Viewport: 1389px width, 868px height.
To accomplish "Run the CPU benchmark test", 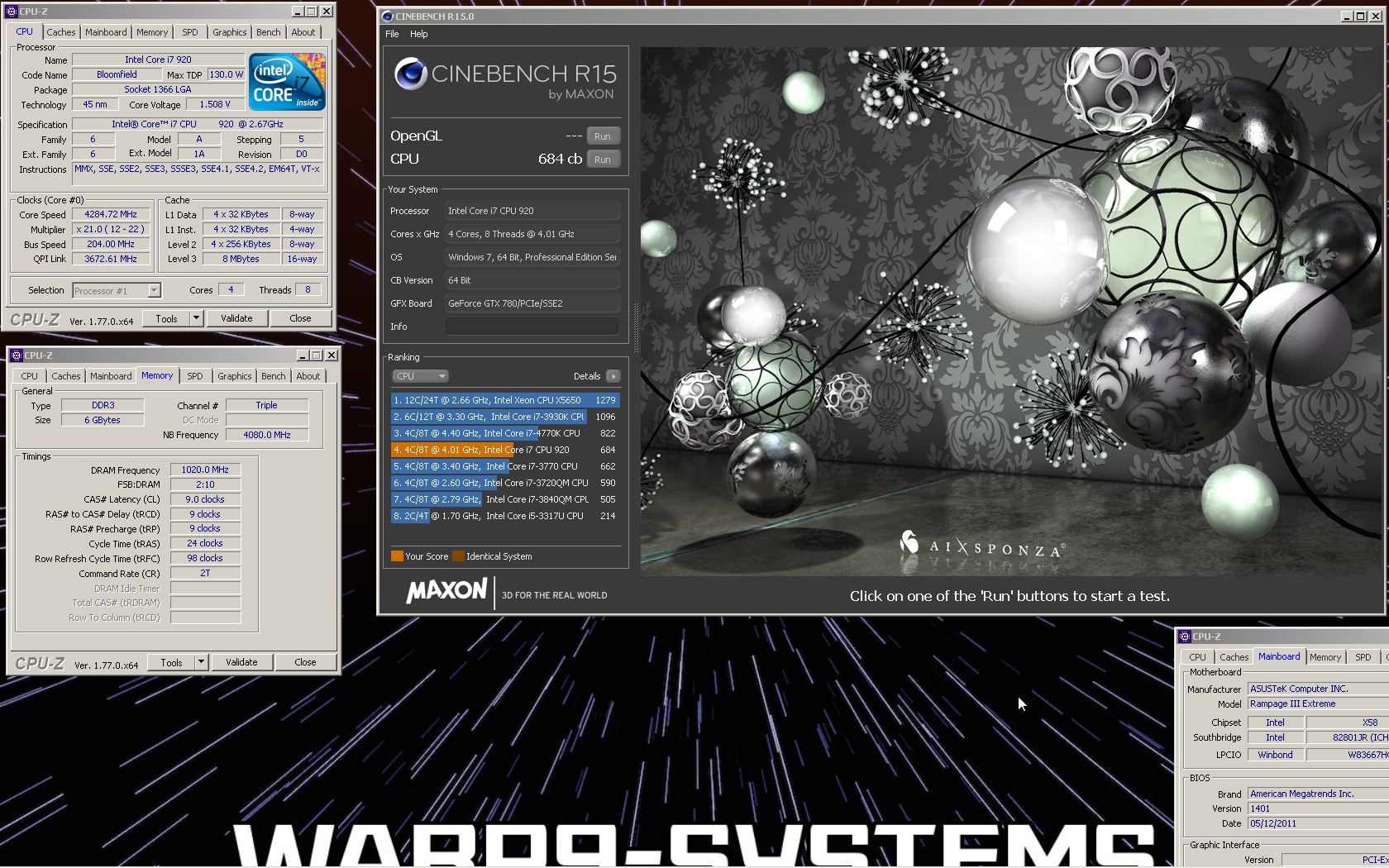I will pos(603,160).
